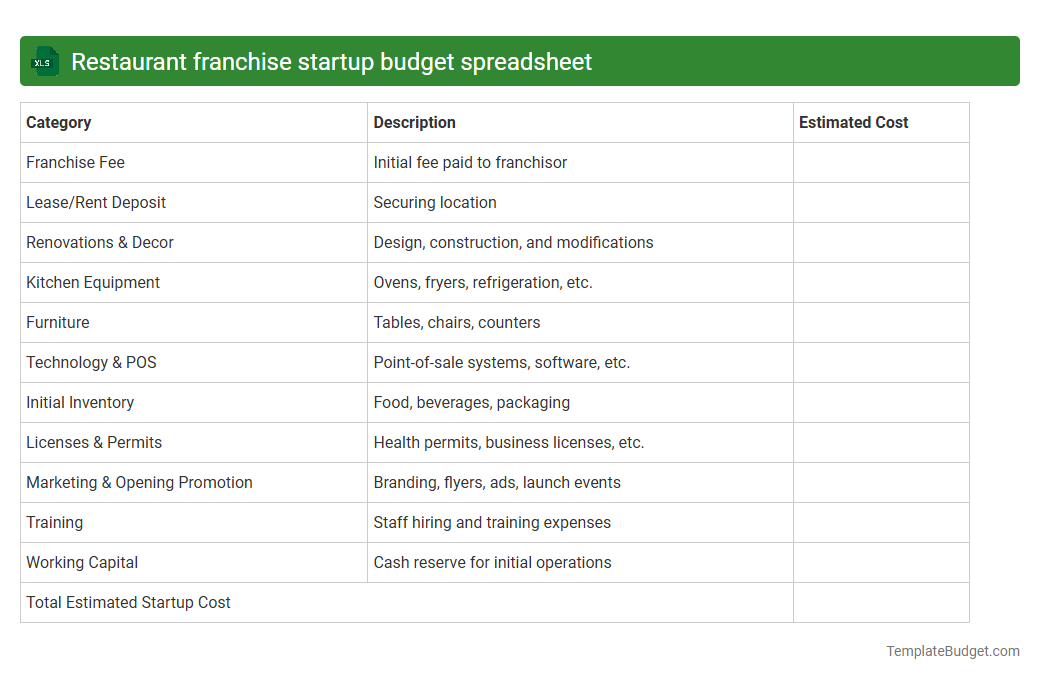Click the green XLS file icon
Screen dimensions: 1040x680
[x=44, y=61]
